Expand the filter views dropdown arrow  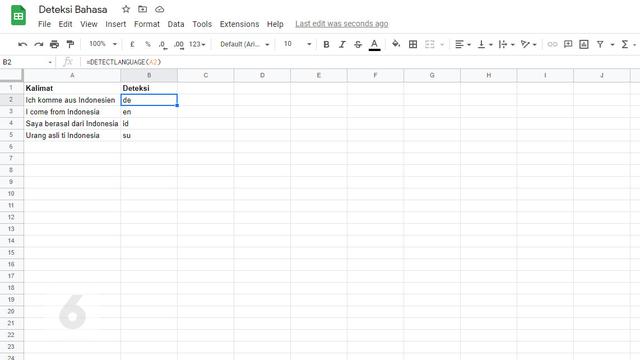tap(612, 44)
